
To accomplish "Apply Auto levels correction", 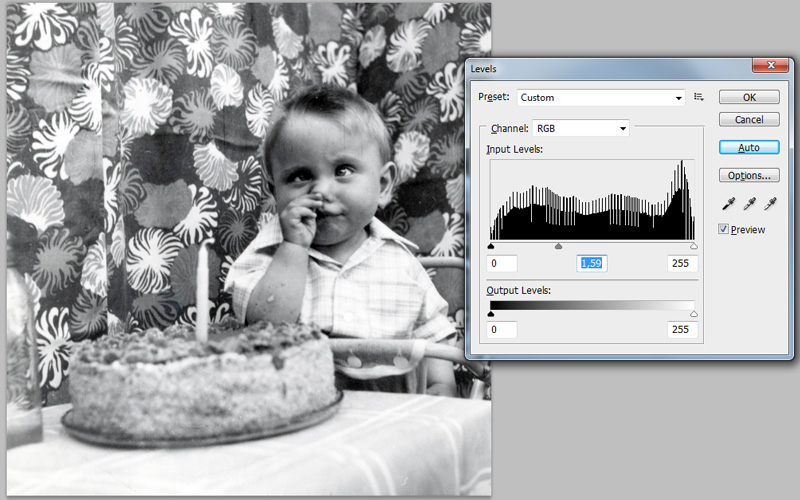I will click(x=749, y=147).
